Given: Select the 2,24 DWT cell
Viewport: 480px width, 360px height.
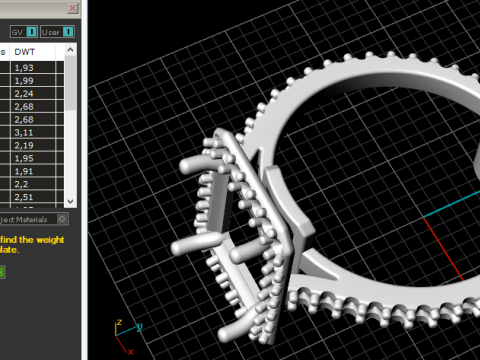Looking at the screenshot, I should pos(32,94).
